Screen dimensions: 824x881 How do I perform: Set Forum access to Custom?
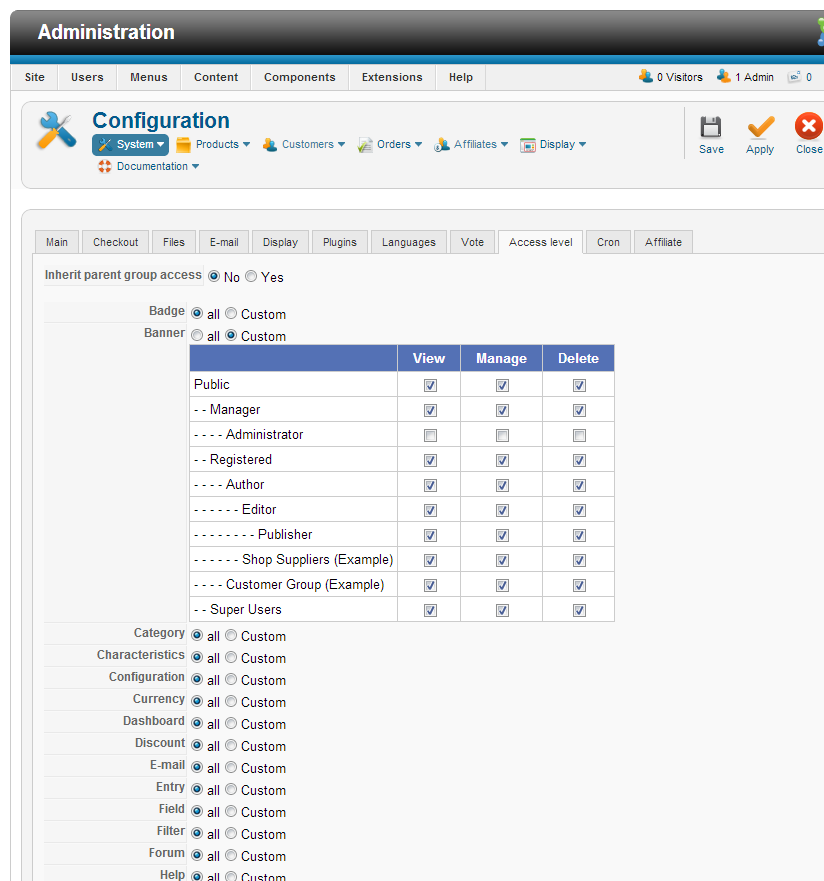231,855
